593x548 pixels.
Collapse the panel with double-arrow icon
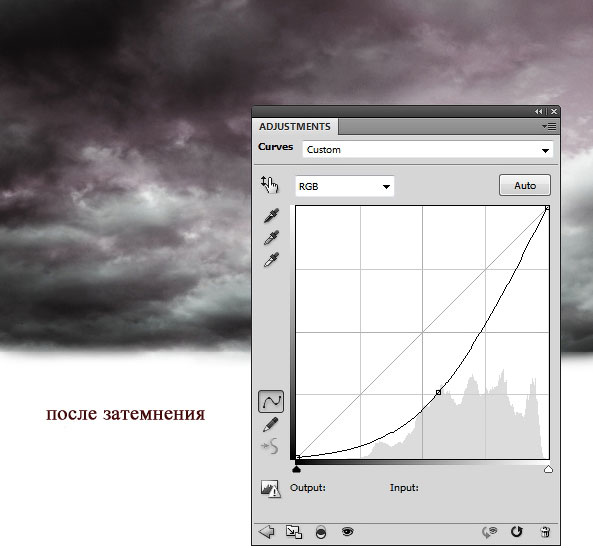coord(539,112)
